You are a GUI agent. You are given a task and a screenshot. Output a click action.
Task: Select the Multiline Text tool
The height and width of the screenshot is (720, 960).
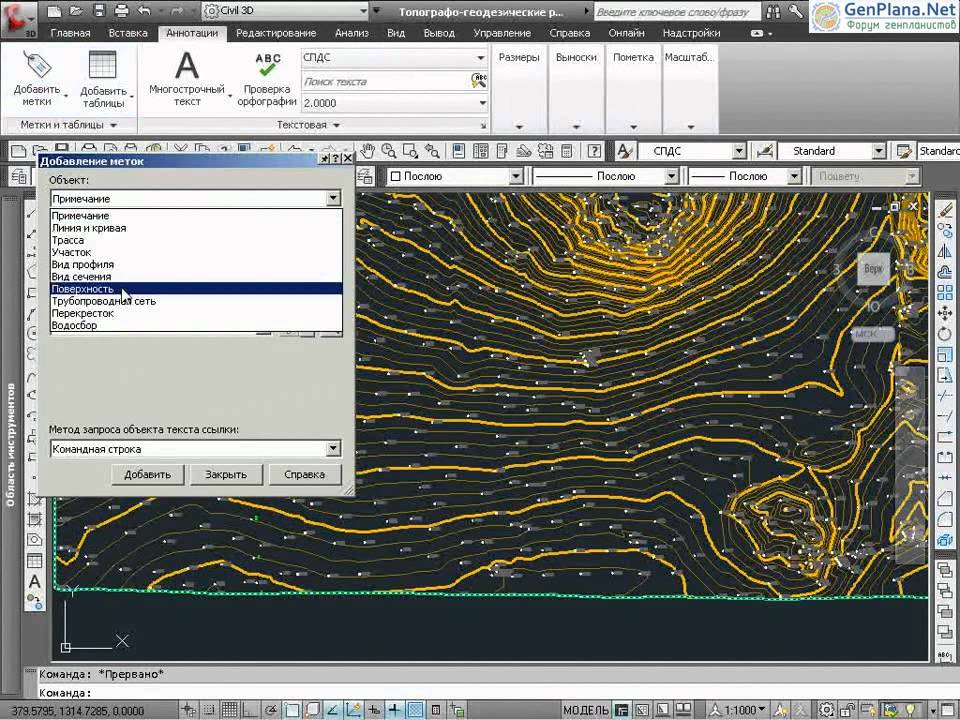pos(187,68)
